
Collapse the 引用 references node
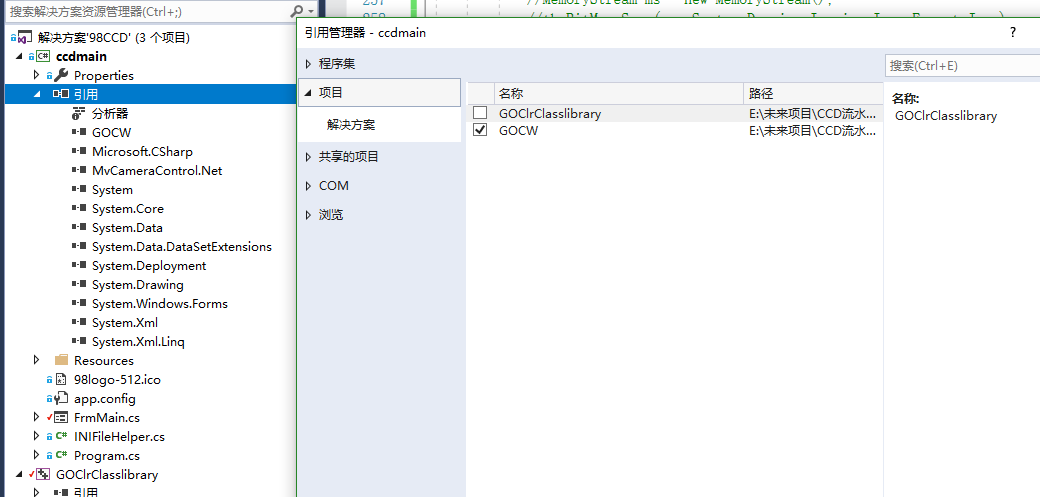(36, 95)
